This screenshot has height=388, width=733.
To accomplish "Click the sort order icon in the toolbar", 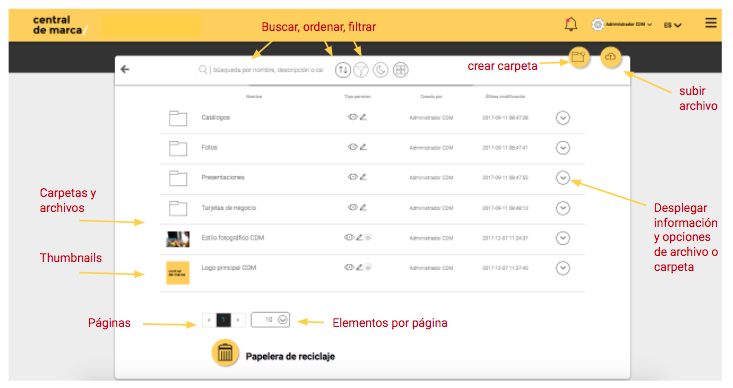I will point(343,70).
